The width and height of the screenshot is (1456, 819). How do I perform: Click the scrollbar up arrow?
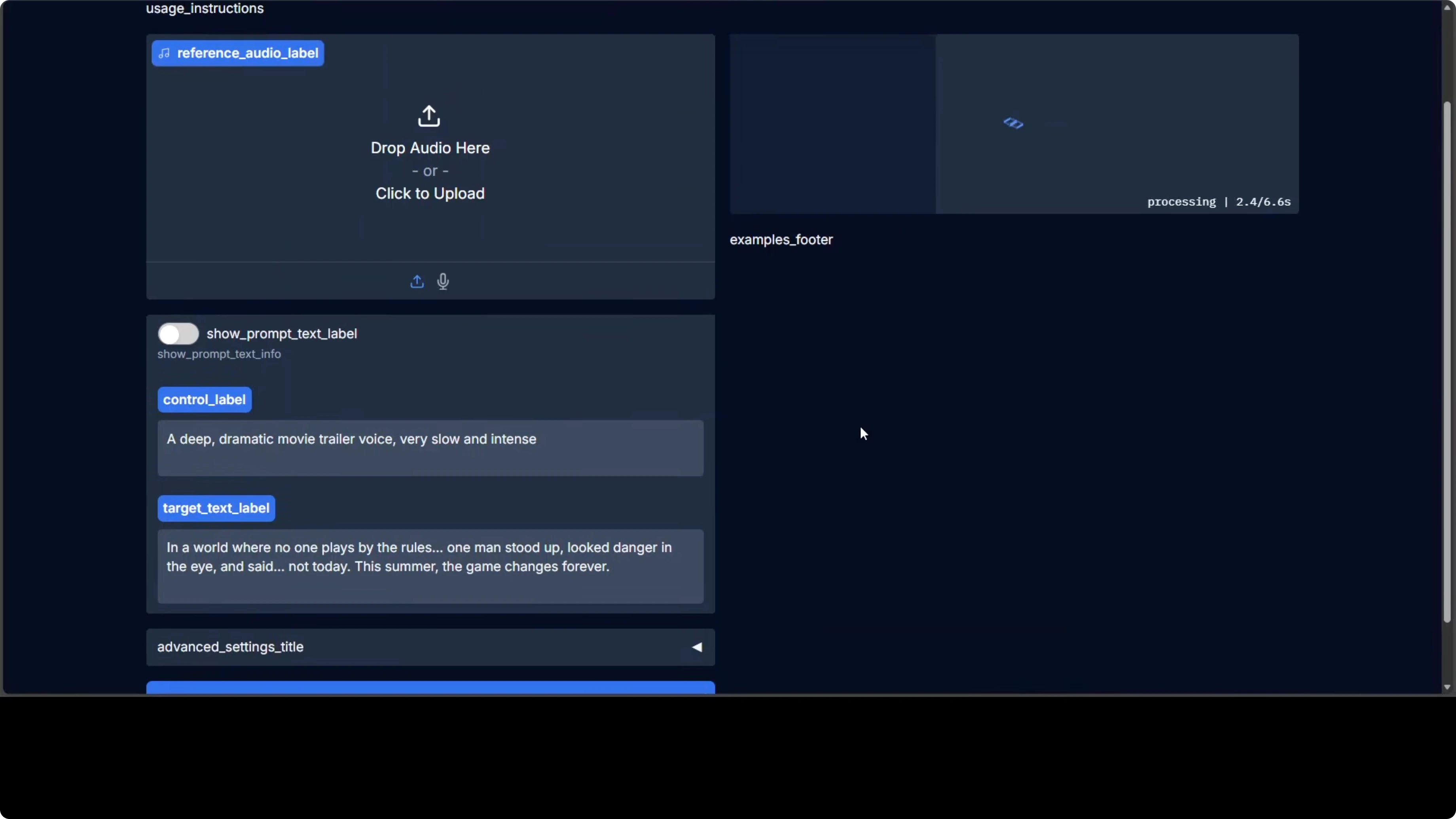coord(1447,7)
